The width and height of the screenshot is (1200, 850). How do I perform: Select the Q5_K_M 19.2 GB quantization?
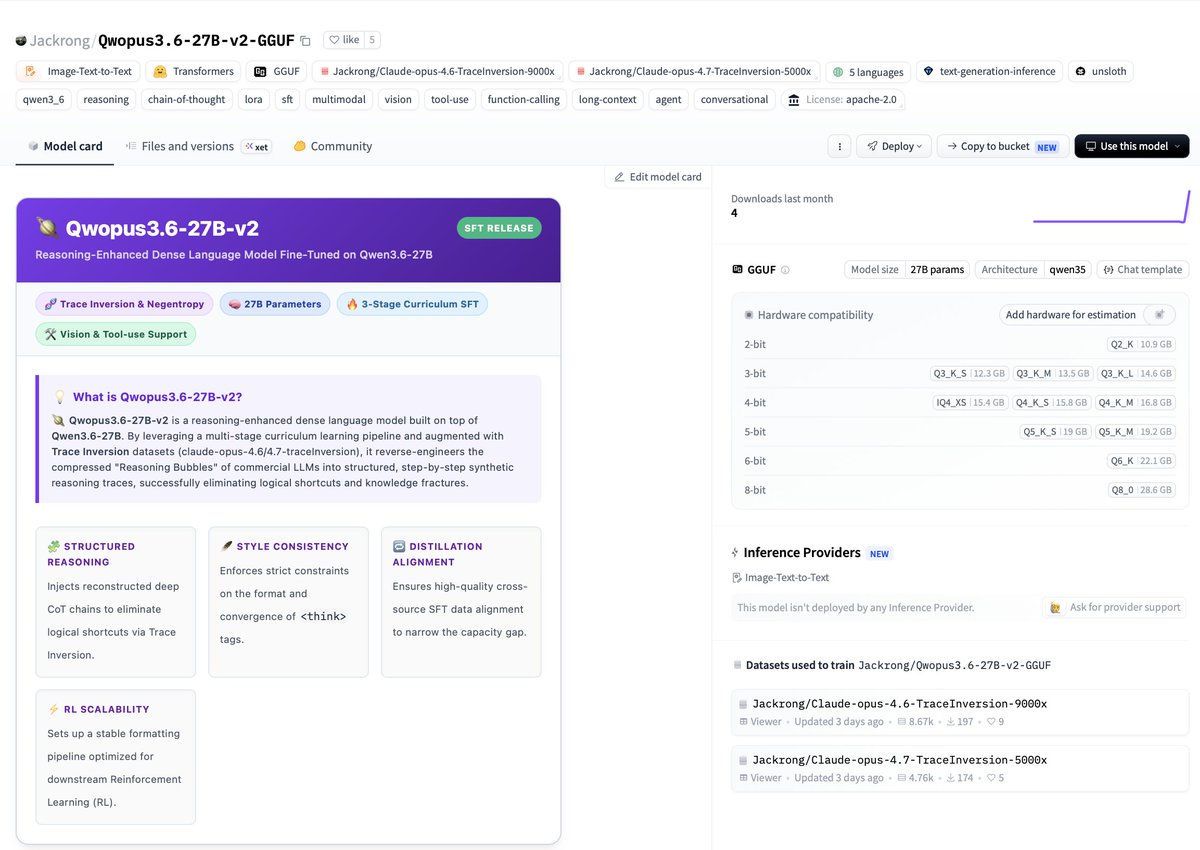click(1136, 432)
